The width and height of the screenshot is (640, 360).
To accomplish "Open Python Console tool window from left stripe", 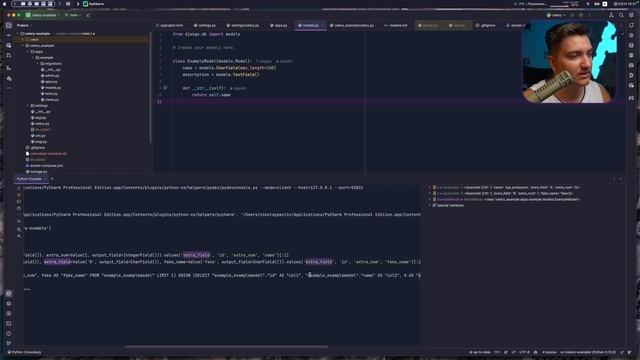I will pos(9,293).
